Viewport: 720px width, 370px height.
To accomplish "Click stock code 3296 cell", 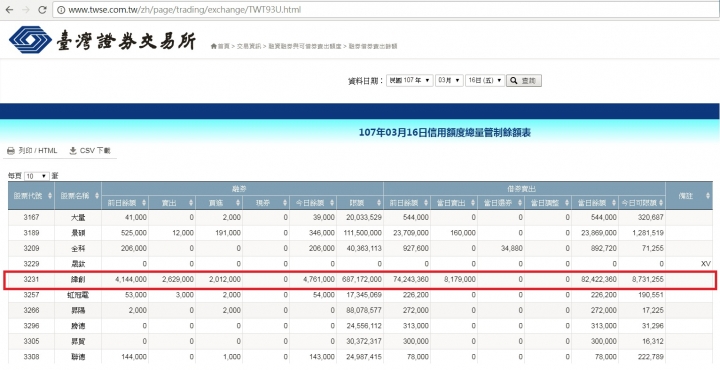I will click(x=31, y=326).
